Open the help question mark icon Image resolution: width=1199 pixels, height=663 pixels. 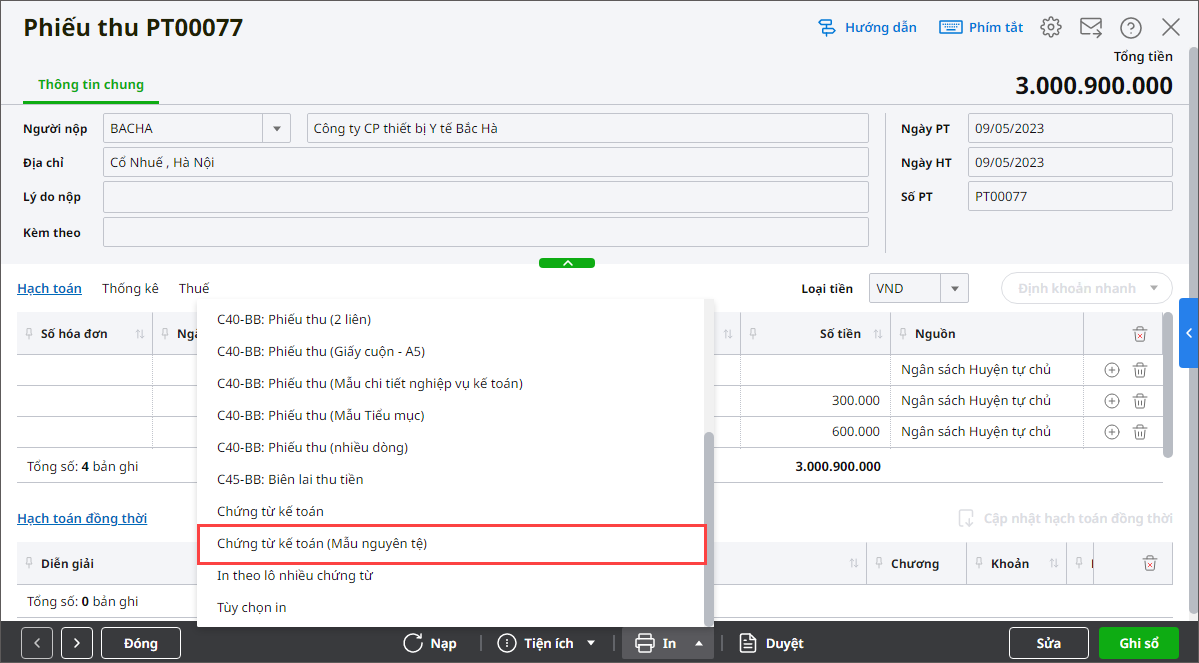(x=1131, y=28)
